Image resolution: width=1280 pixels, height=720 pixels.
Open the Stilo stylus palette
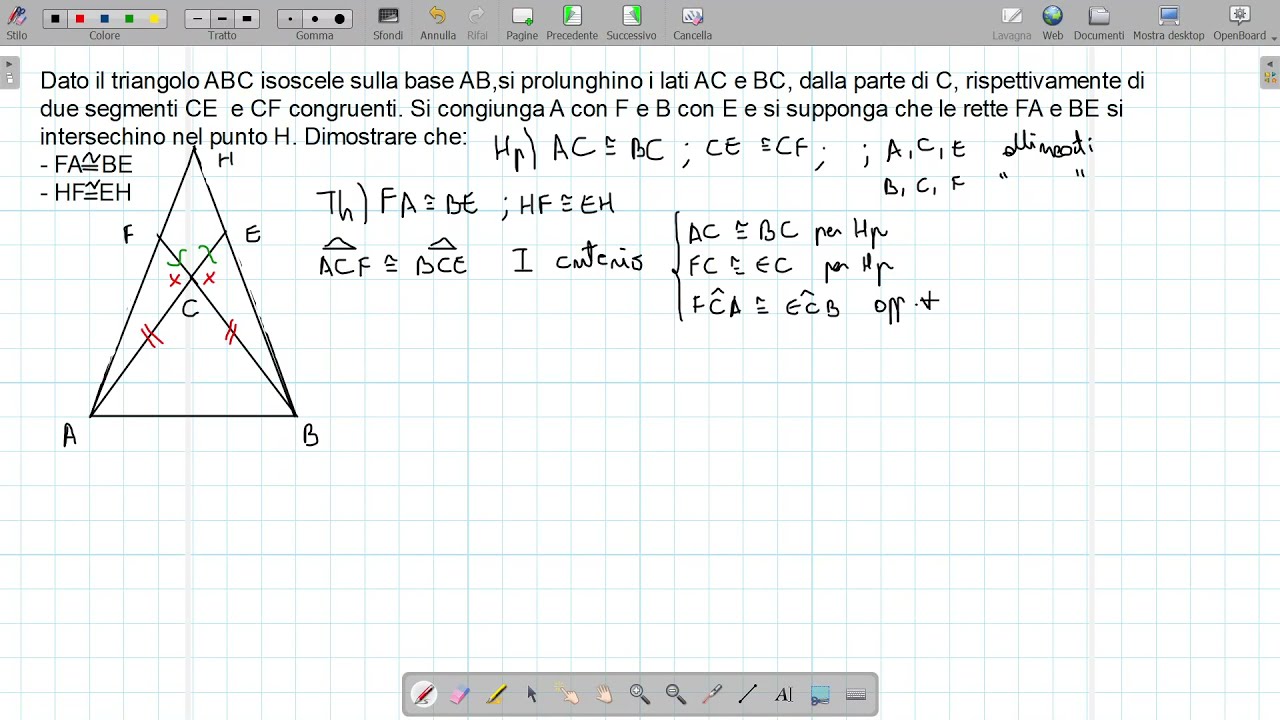pos(17,22)
